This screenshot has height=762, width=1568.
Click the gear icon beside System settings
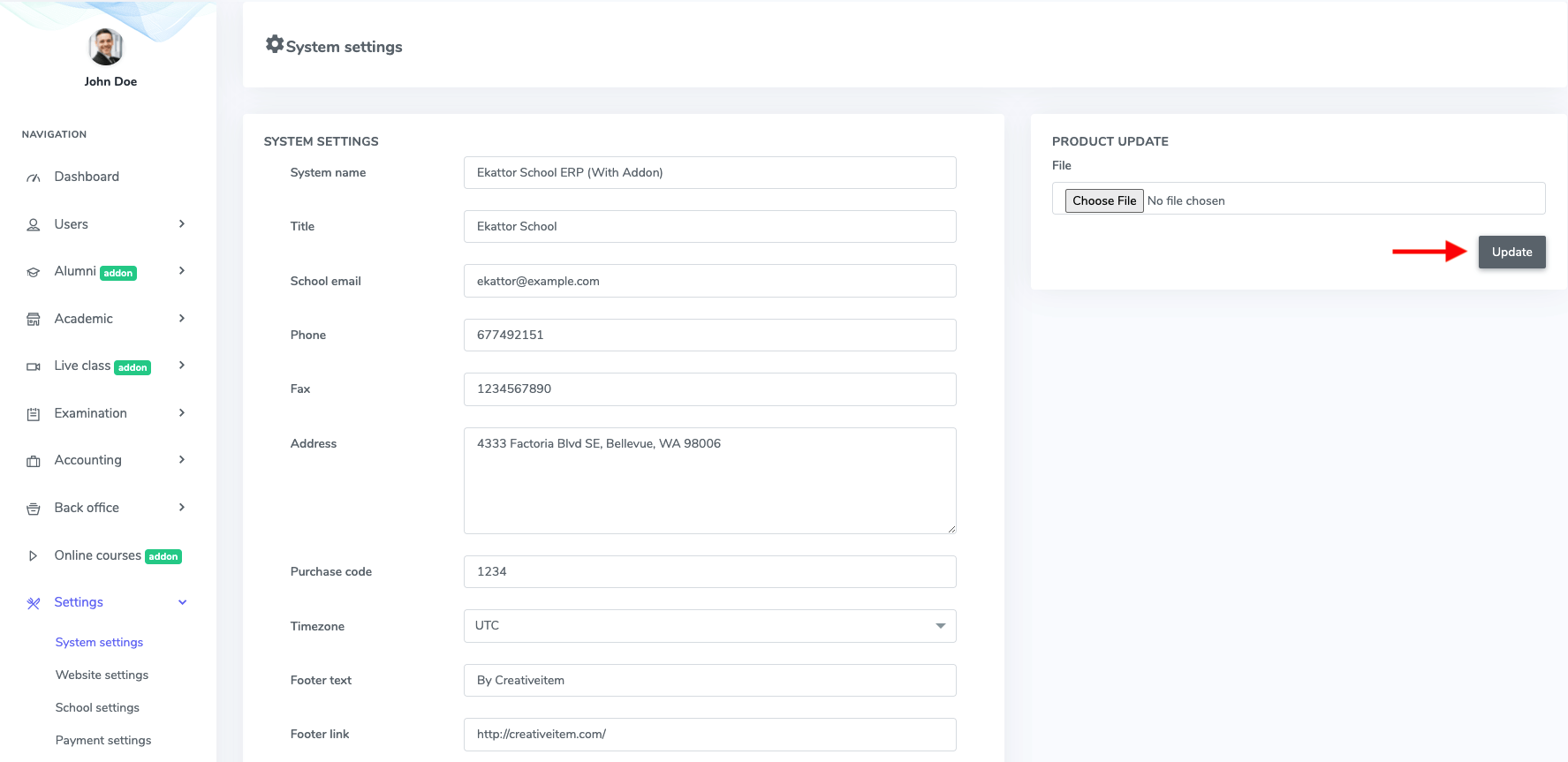click(275, 43)
